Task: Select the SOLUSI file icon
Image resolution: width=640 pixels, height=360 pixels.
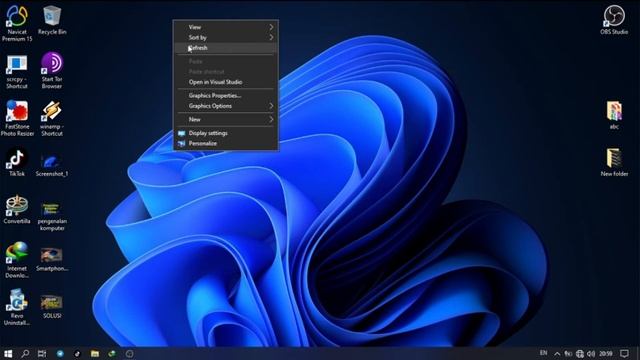Action: [52, 307]
